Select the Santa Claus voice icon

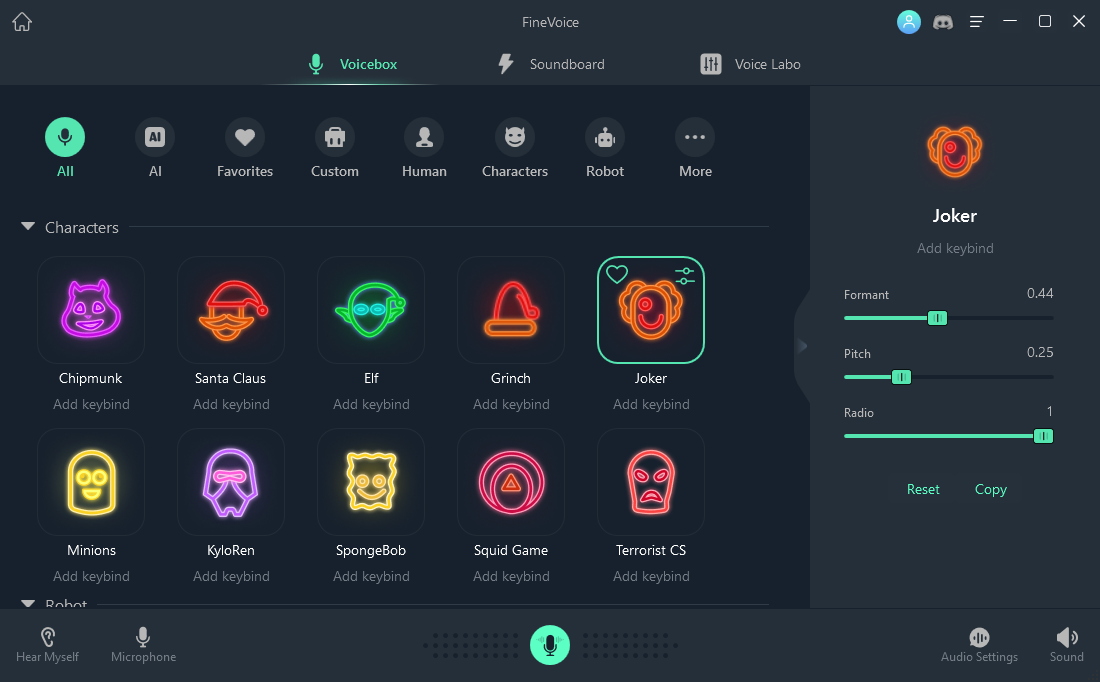click(231, 310)
